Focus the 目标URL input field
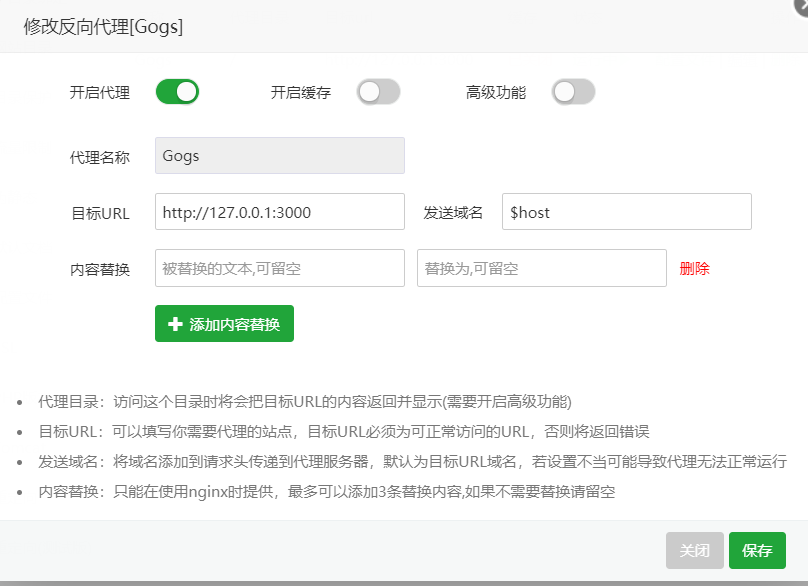 280,212
